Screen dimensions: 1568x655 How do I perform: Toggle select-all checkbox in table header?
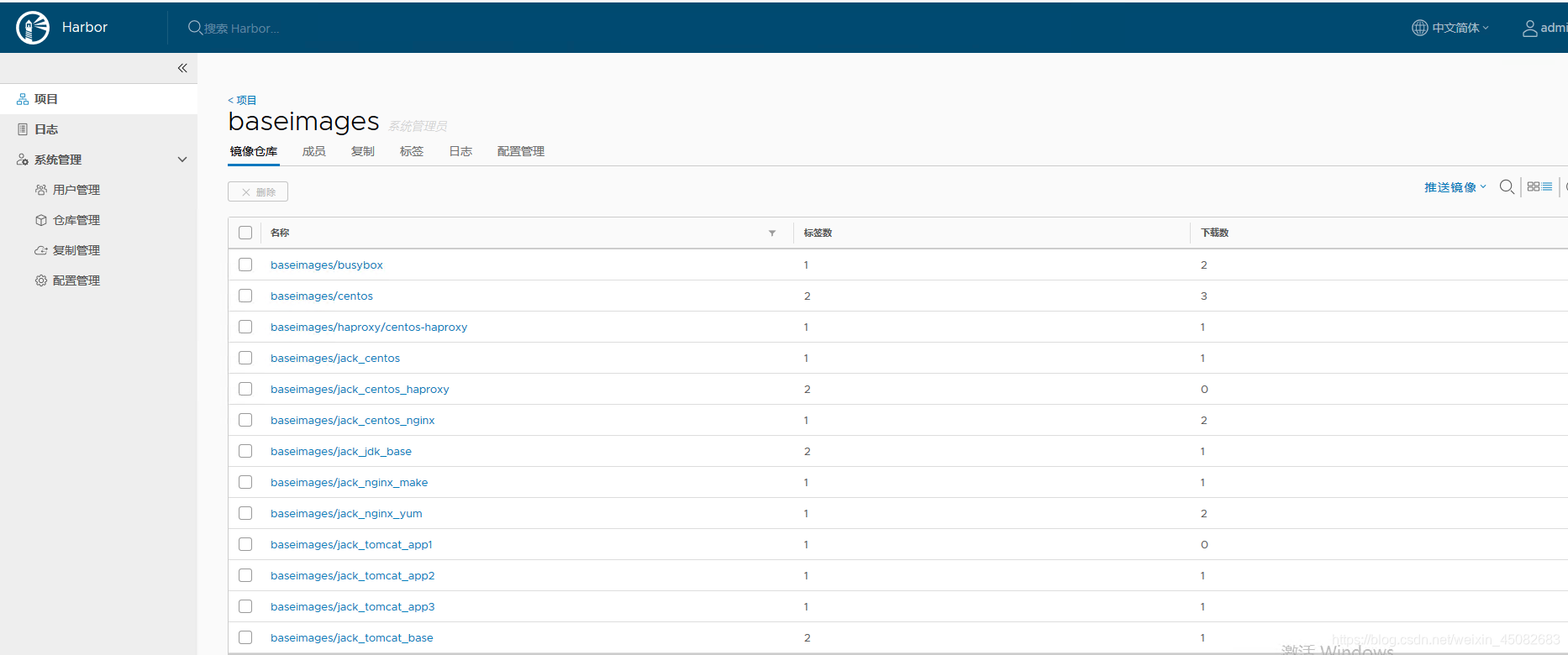click(245, 233)
